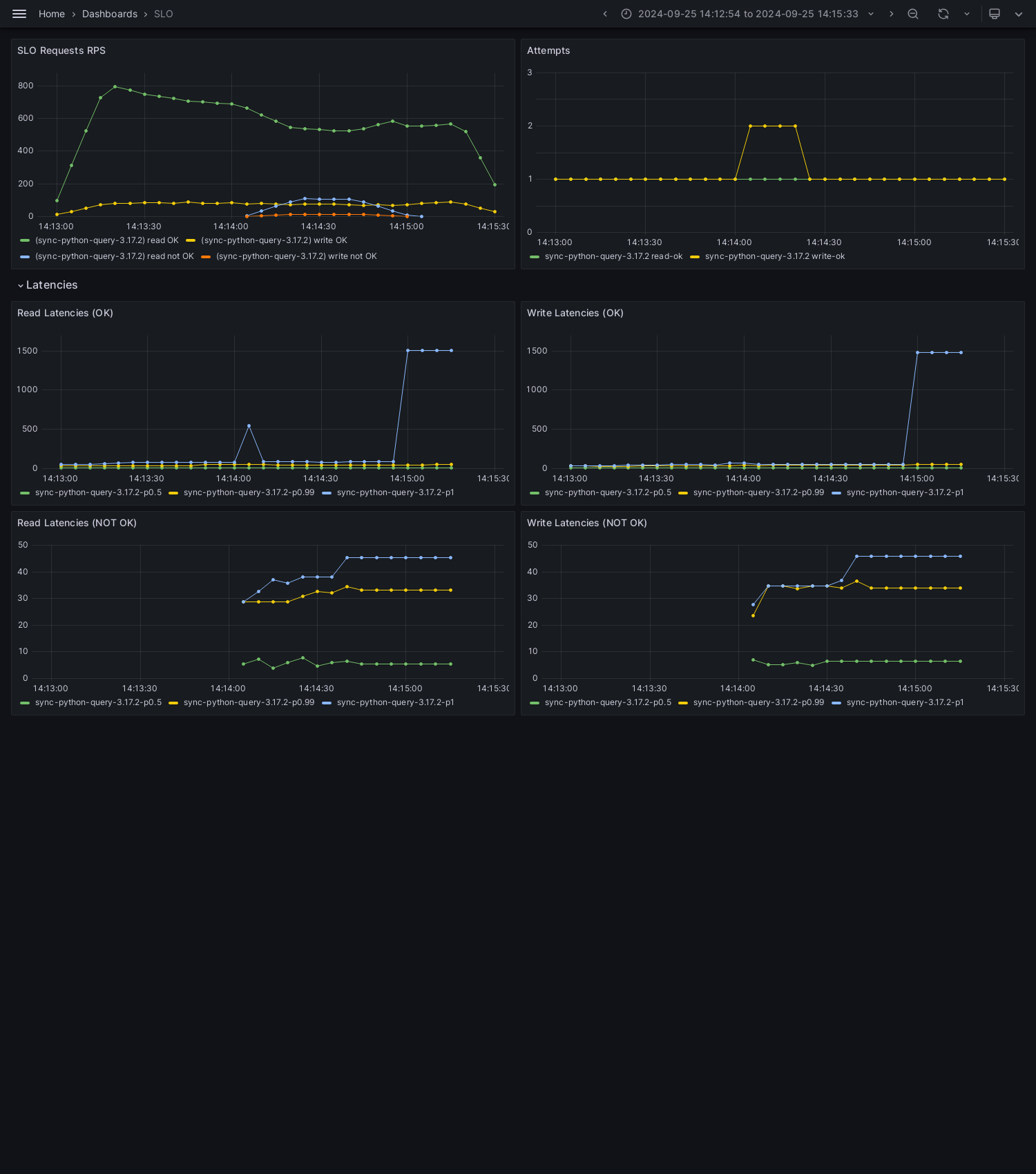
Task: Toggle the read not OK series legend
Action: (115, 256)
